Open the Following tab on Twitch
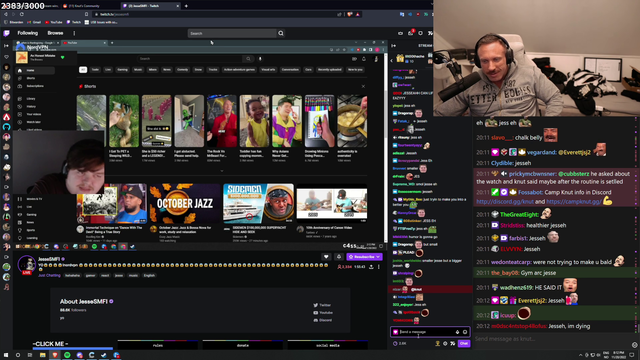Screen dimensions: 640x360 (x=28, y=33)
